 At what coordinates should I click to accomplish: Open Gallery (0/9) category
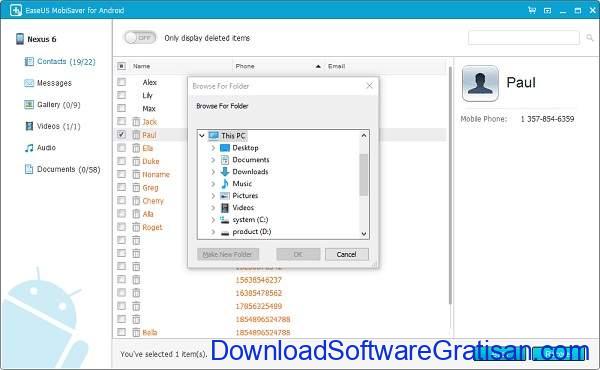point(52,104)
